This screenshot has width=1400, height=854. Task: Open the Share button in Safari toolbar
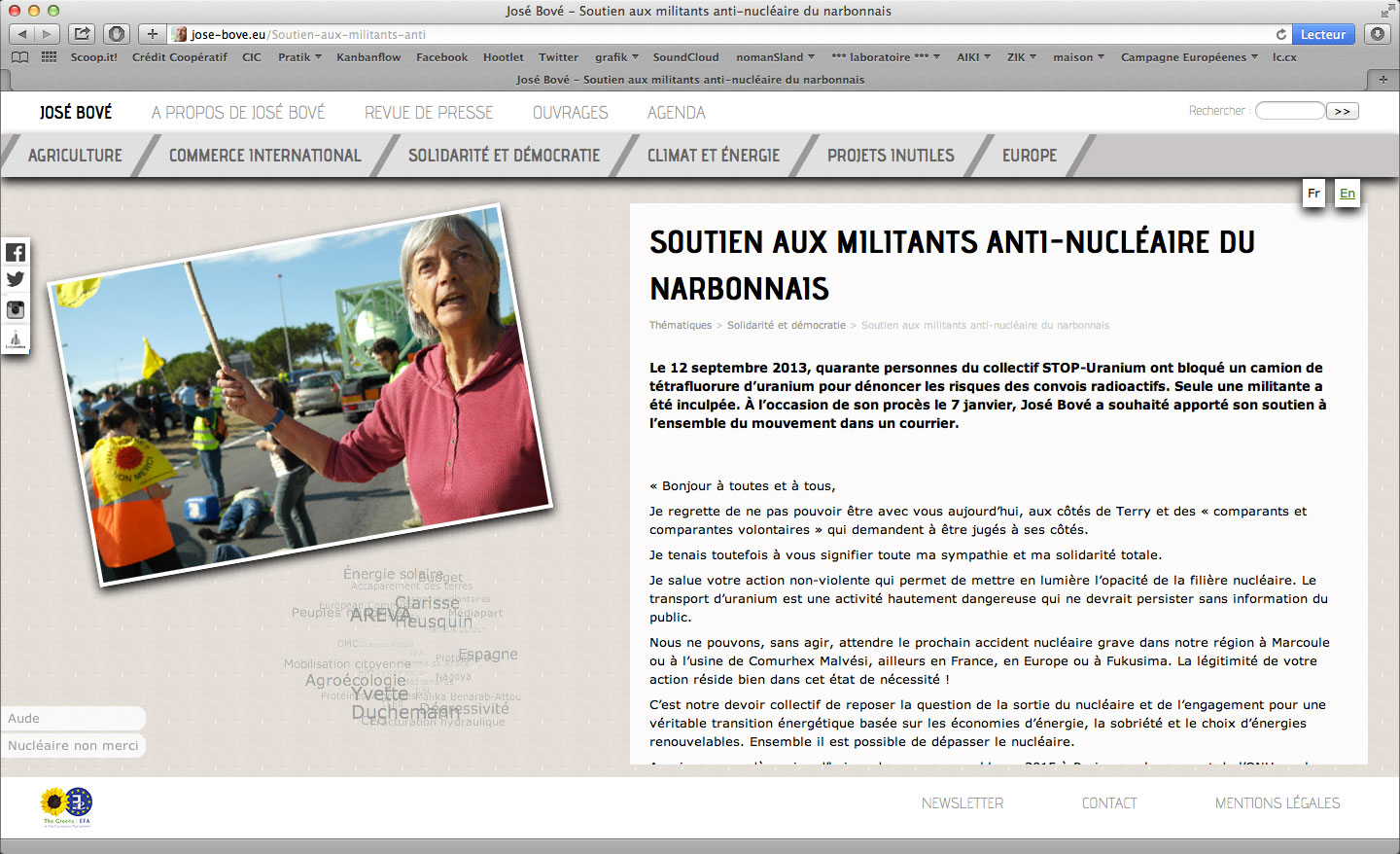pos(83,34)
